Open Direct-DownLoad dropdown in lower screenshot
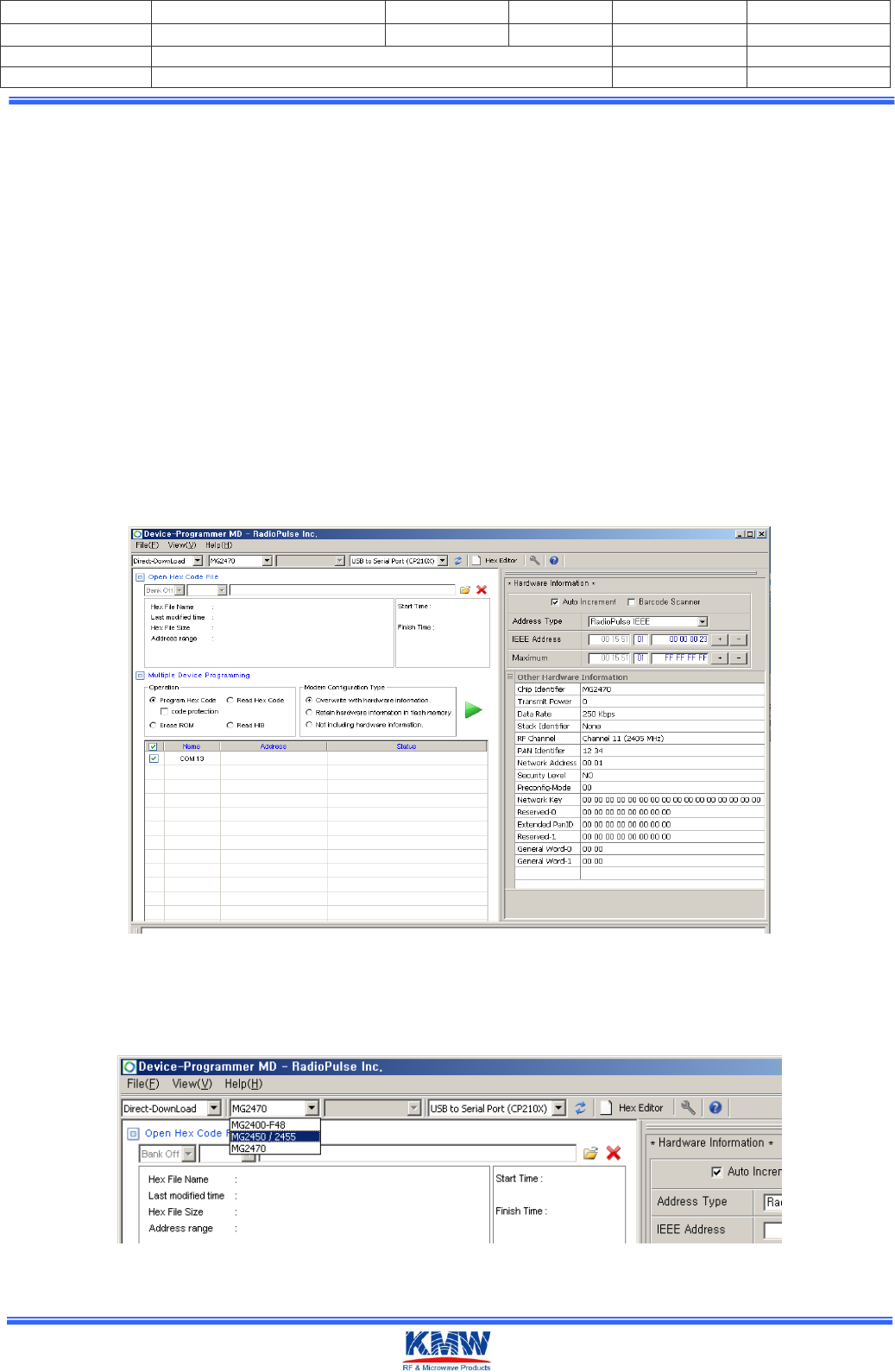Image resolution: width=895 pixels, height=1372 pixels. [214, 1108]
